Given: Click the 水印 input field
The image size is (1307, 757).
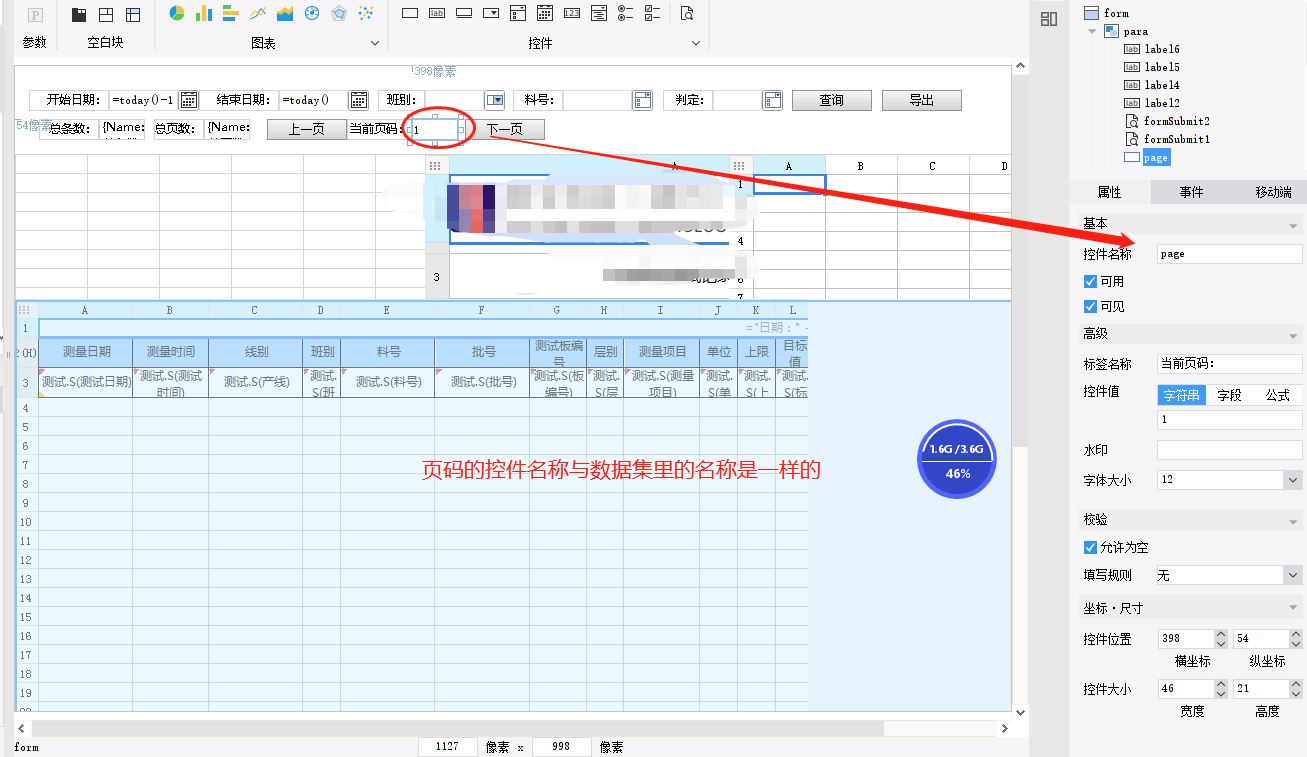Looking at the screenshot, I should [1229, 450].
